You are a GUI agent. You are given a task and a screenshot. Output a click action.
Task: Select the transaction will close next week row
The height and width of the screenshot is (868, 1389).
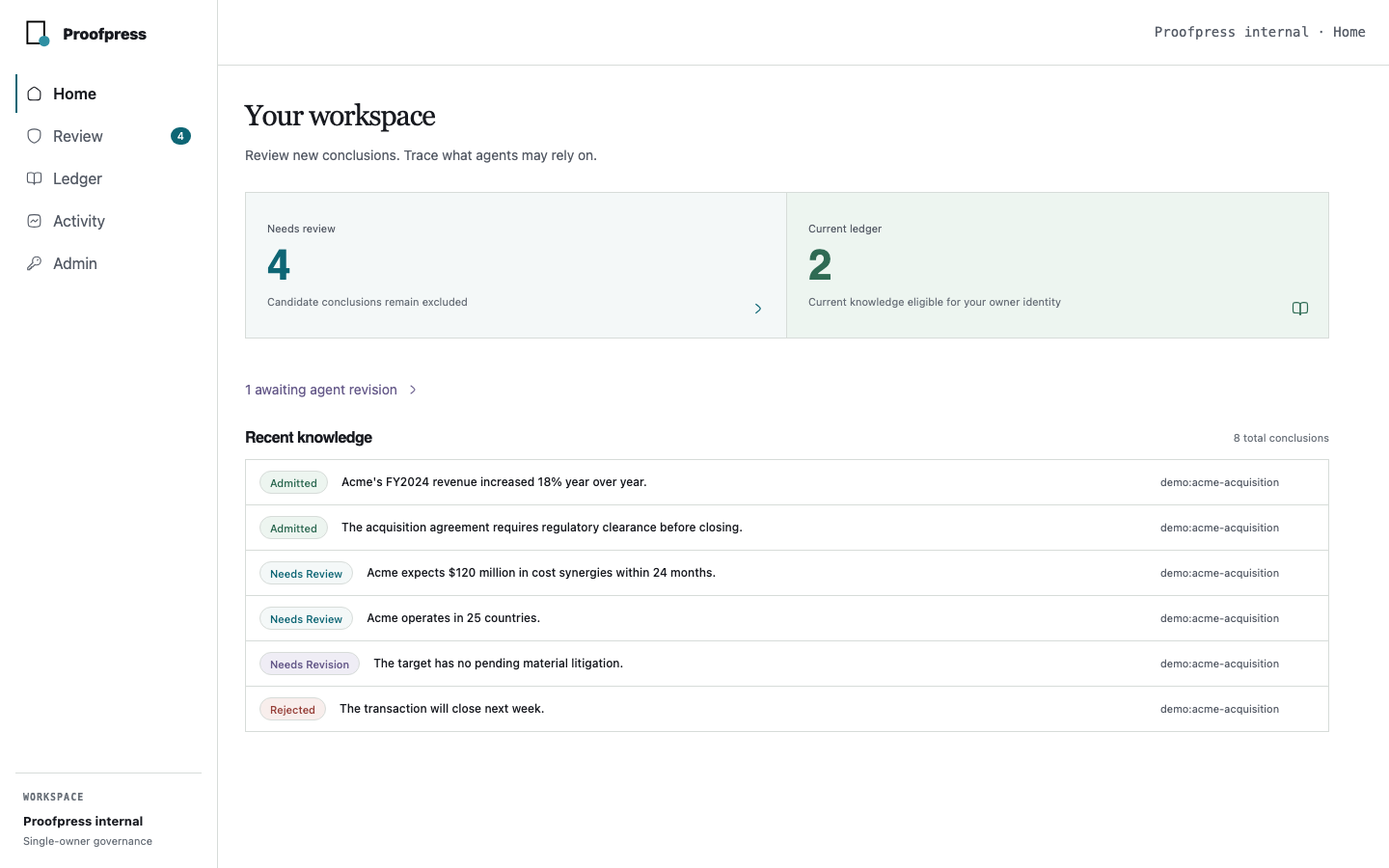[787, 709]
